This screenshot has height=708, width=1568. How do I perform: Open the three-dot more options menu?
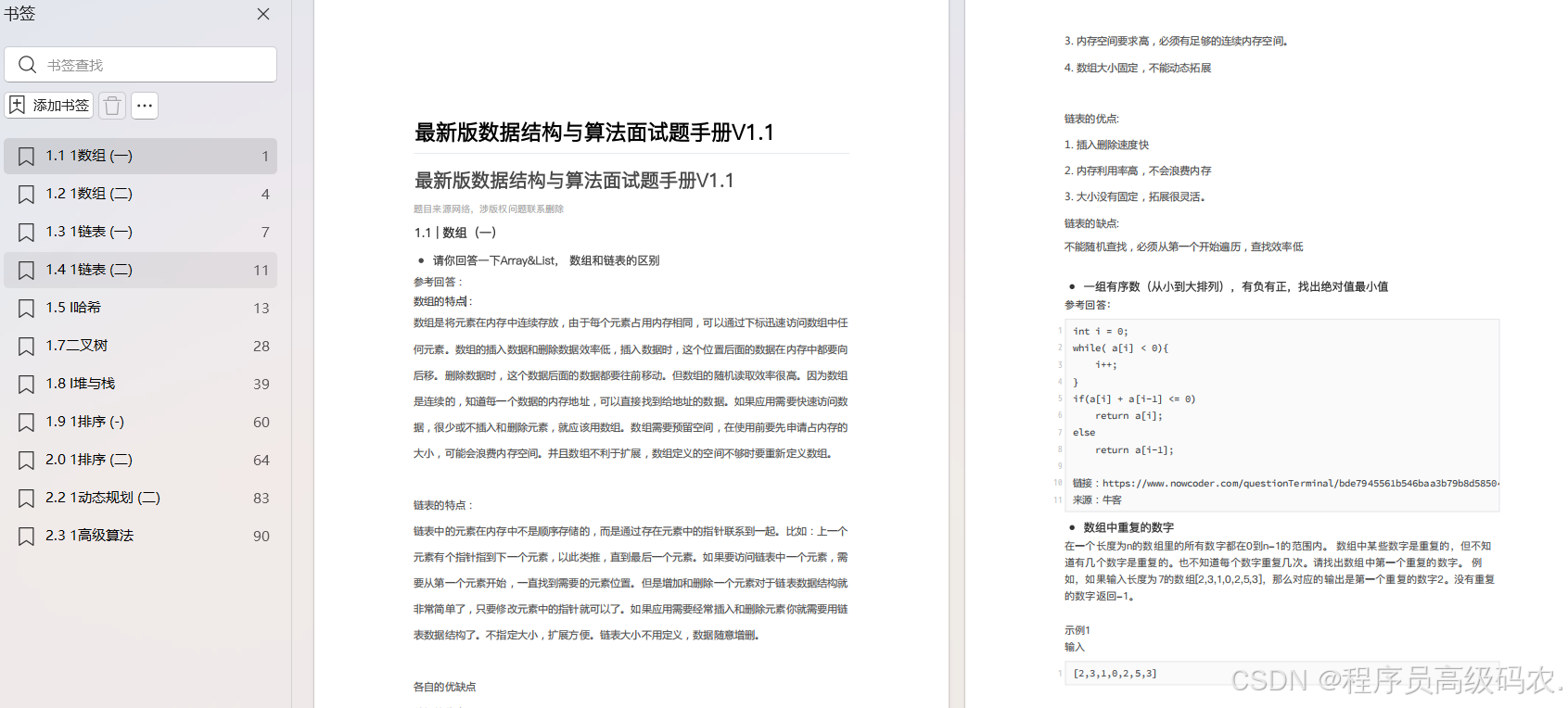tap(145, 106)
